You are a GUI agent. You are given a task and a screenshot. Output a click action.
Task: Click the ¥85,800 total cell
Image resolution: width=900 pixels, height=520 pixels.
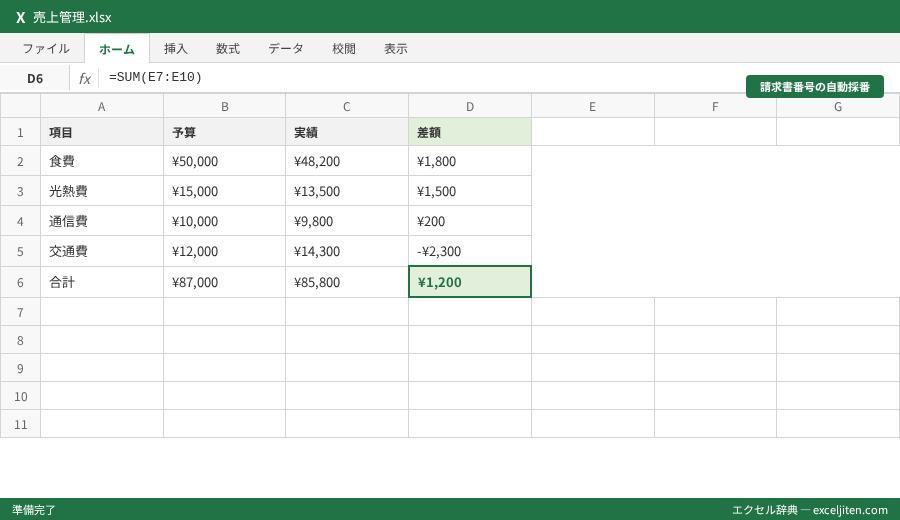pyautogui.click(x=347, y=282)
